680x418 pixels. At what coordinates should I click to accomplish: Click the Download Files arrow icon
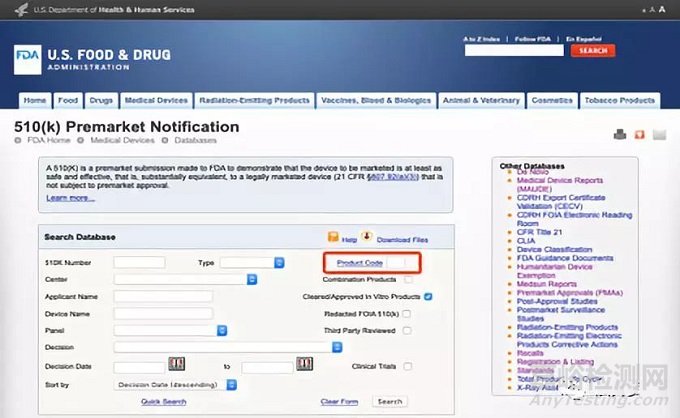[x=367, y=238]
